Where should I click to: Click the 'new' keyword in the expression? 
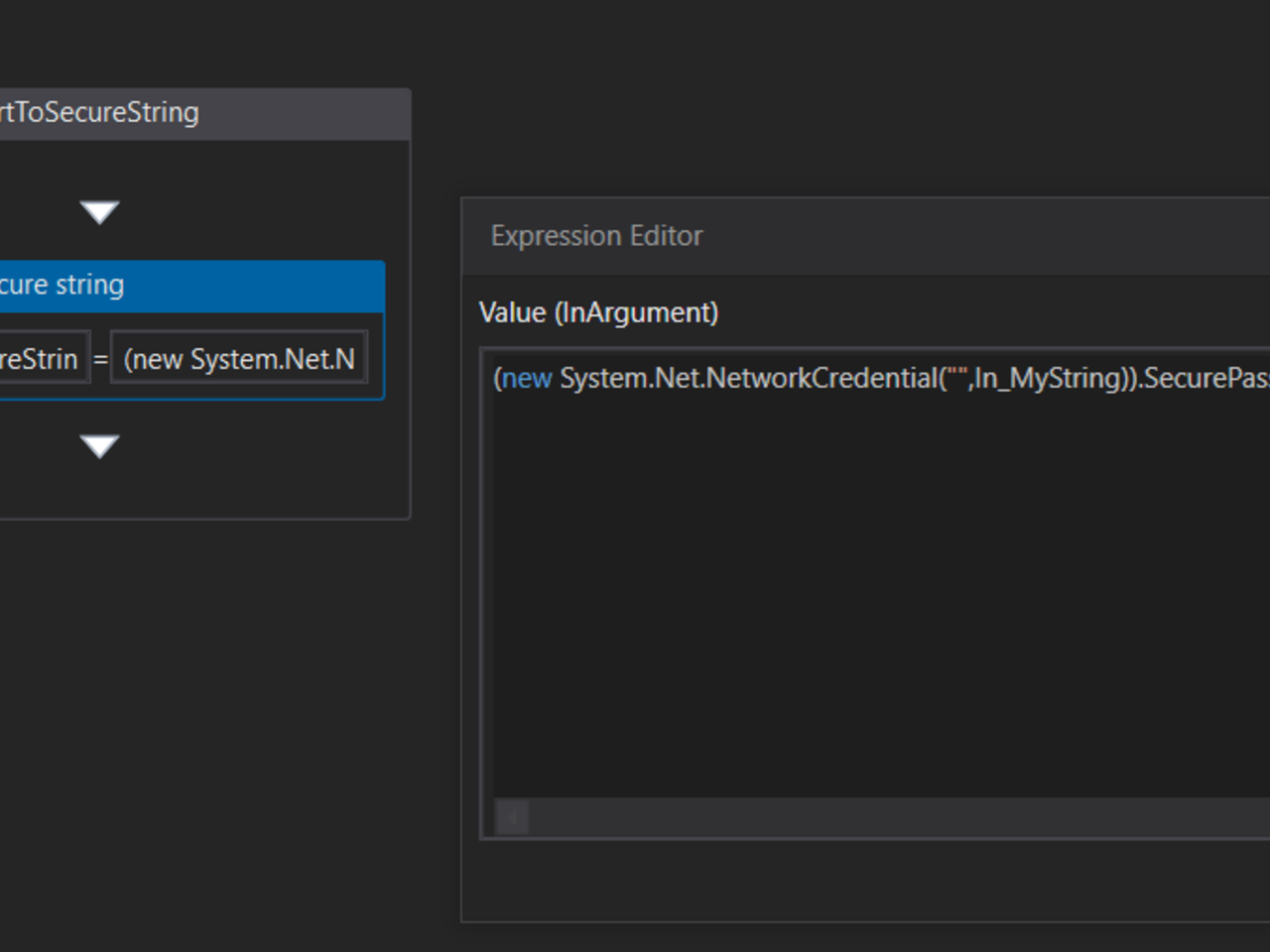click(527, 378)
